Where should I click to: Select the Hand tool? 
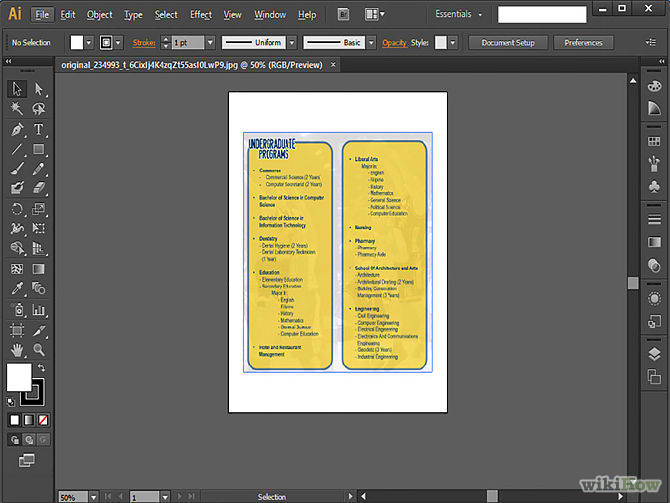coord(17,350)
